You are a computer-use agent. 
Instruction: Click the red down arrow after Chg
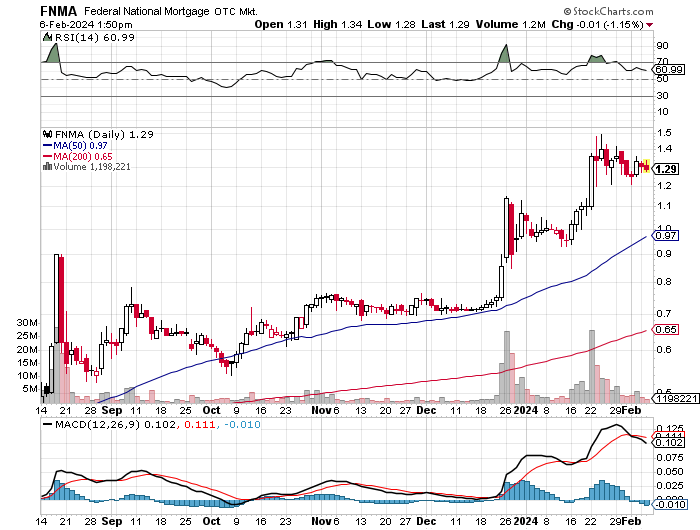650,25
